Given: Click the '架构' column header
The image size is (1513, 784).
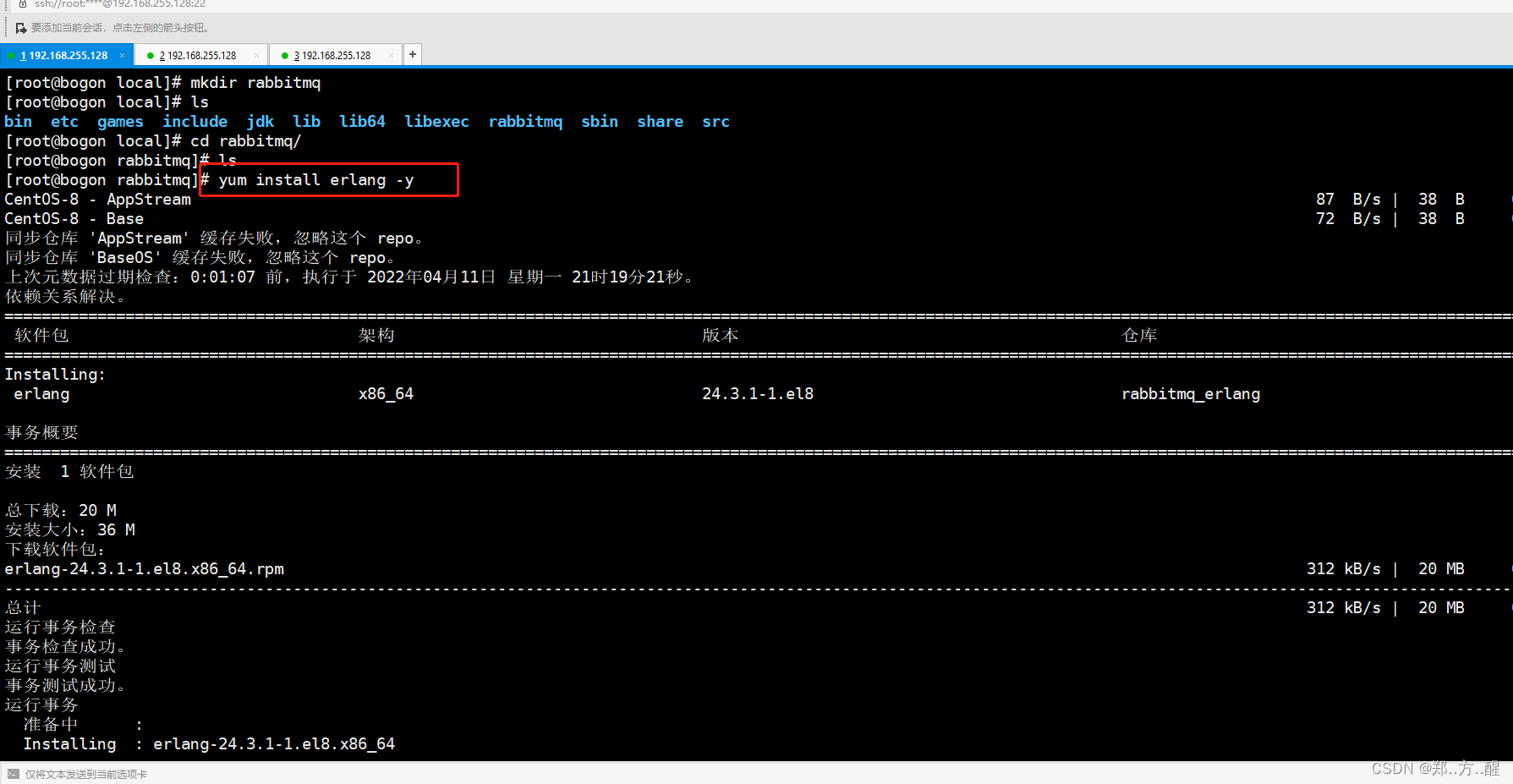Looking at the screenshot, I should click(x=376, y=336).
